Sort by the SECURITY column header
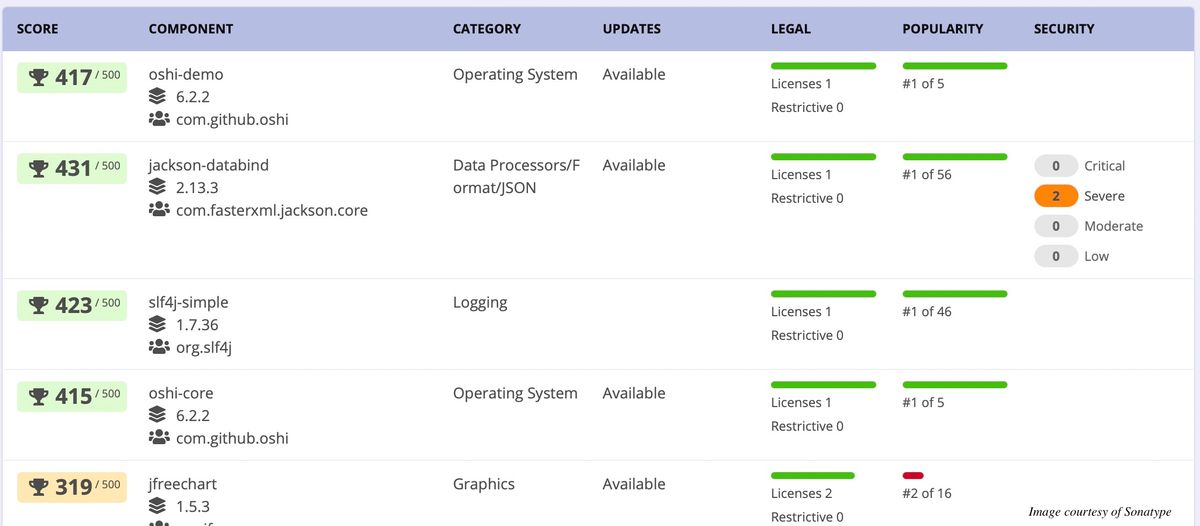The height and width of the screenshot is (526, 1200). [x=1064, y=29]
